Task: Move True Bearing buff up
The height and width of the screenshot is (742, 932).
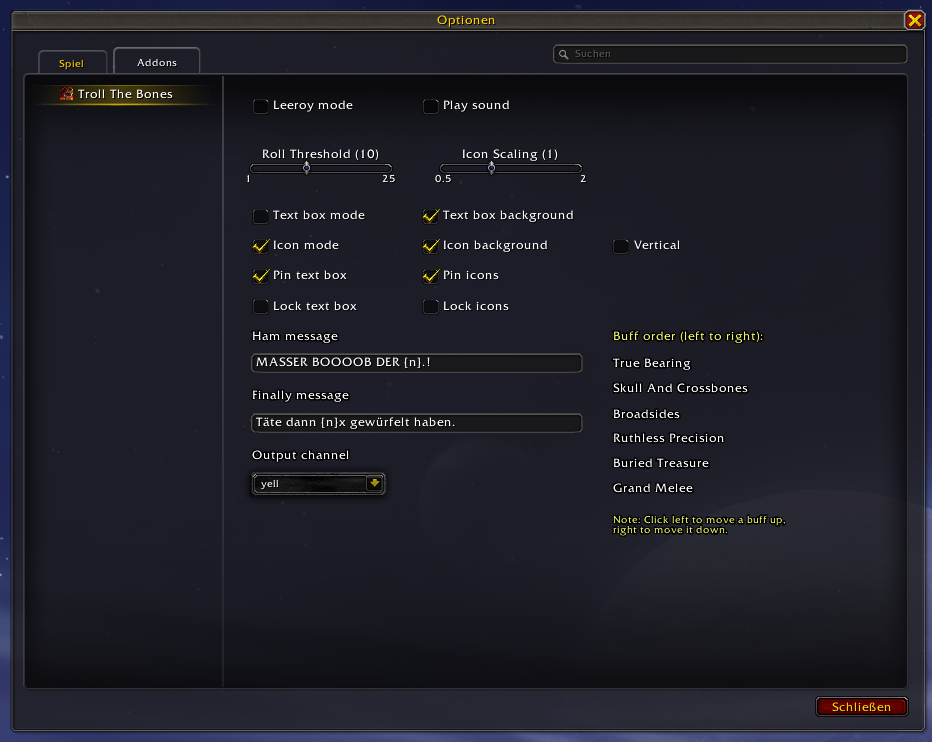Action: point(652,364)
